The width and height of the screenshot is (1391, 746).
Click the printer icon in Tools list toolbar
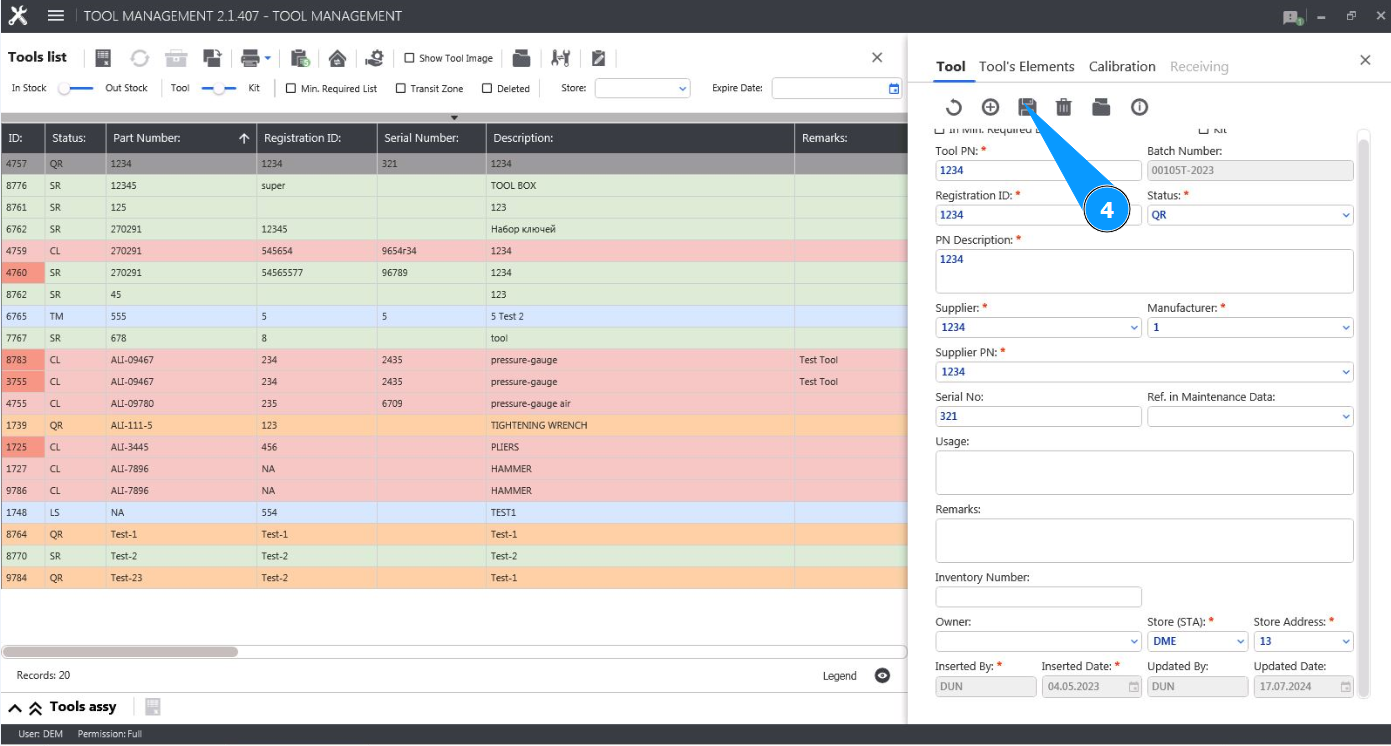pos(251,58)
